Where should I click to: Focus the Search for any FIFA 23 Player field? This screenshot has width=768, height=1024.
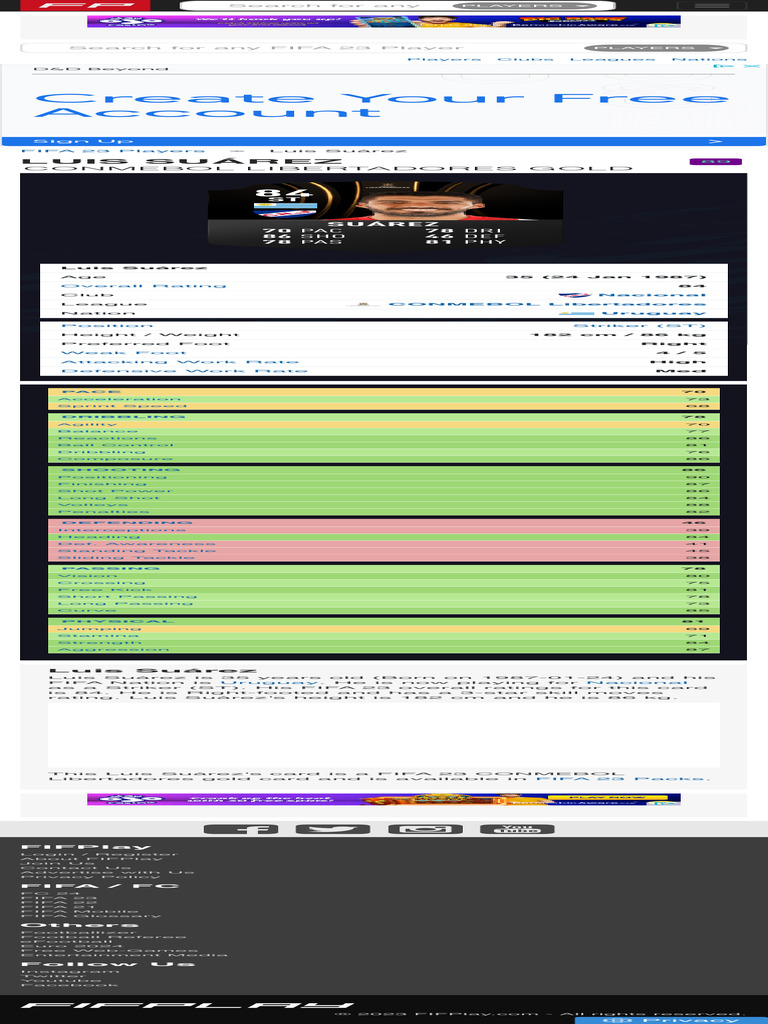[302, 48]
